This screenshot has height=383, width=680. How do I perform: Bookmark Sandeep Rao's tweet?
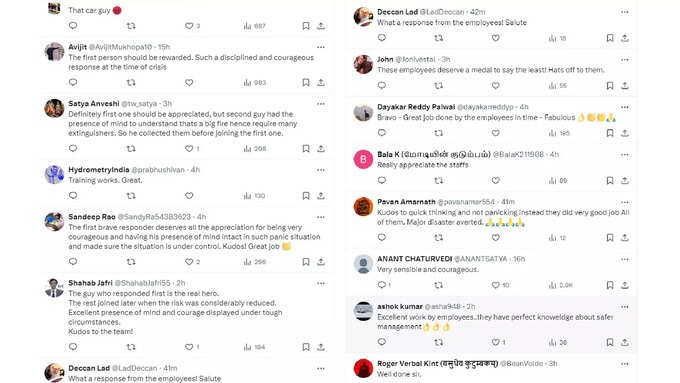coord(306,262)
